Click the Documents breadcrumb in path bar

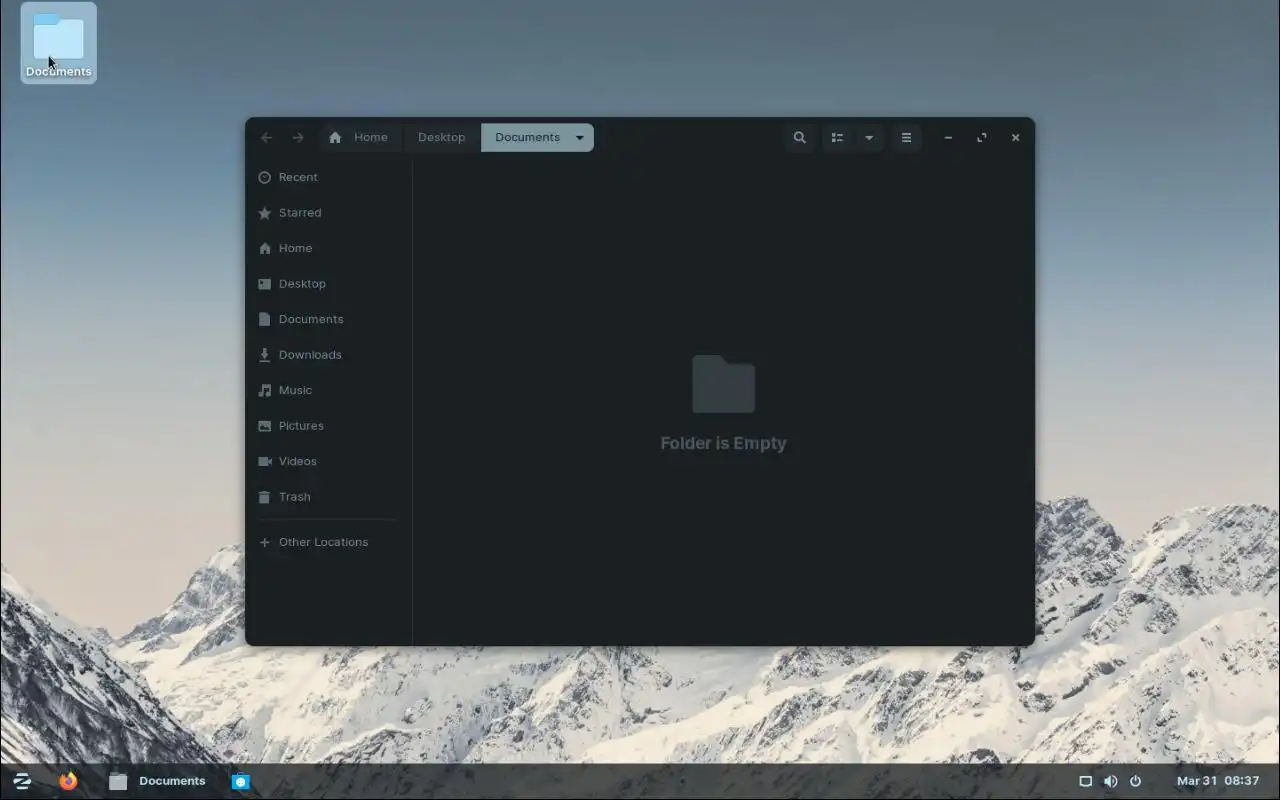click(x=527, y=138)
